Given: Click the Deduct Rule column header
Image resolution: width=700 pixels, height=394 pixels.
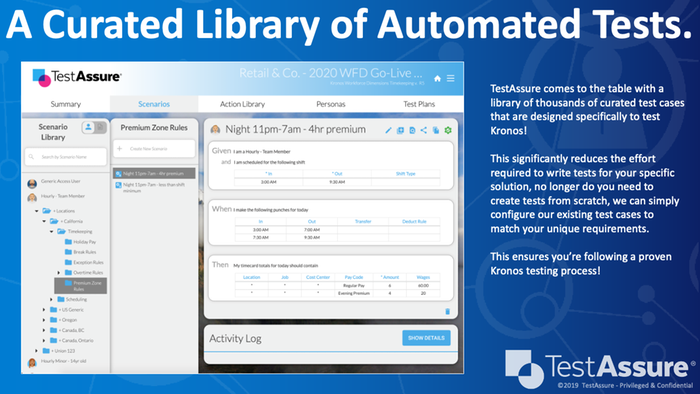Looking at the screenshot, I should click(x=414, y=221).
